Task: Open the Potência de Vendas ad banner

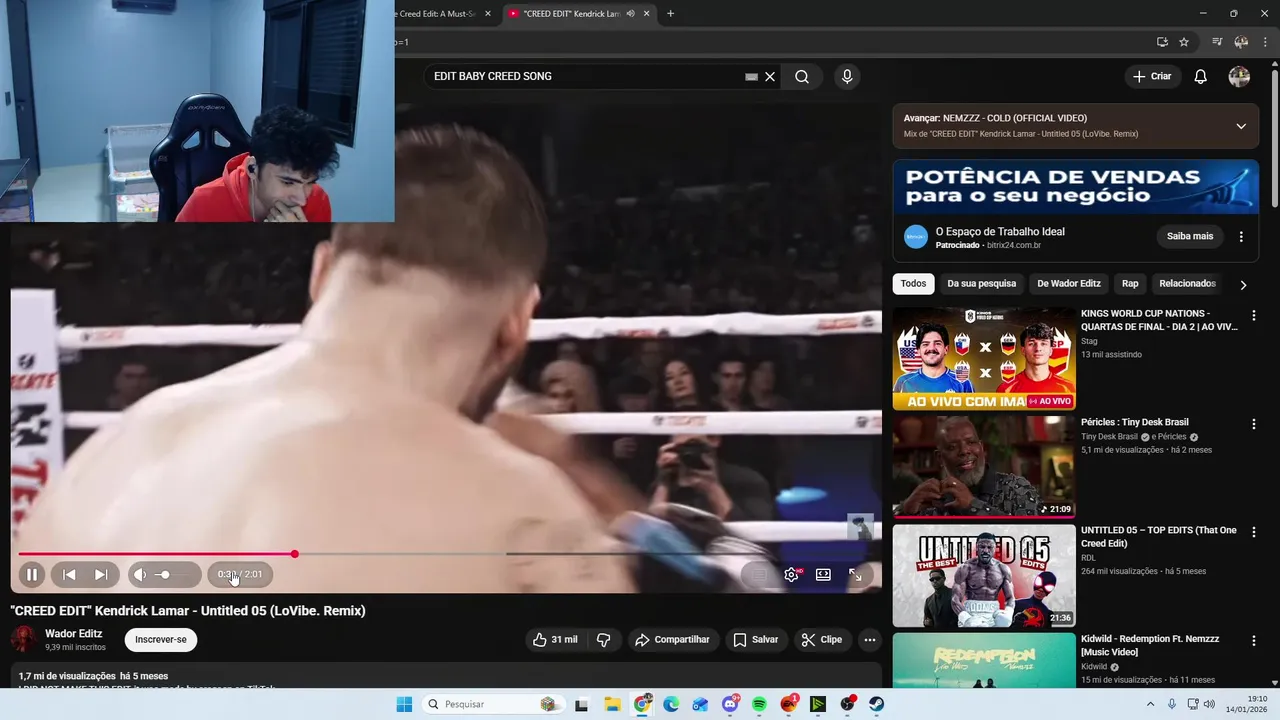Action: click(1076, 186)
